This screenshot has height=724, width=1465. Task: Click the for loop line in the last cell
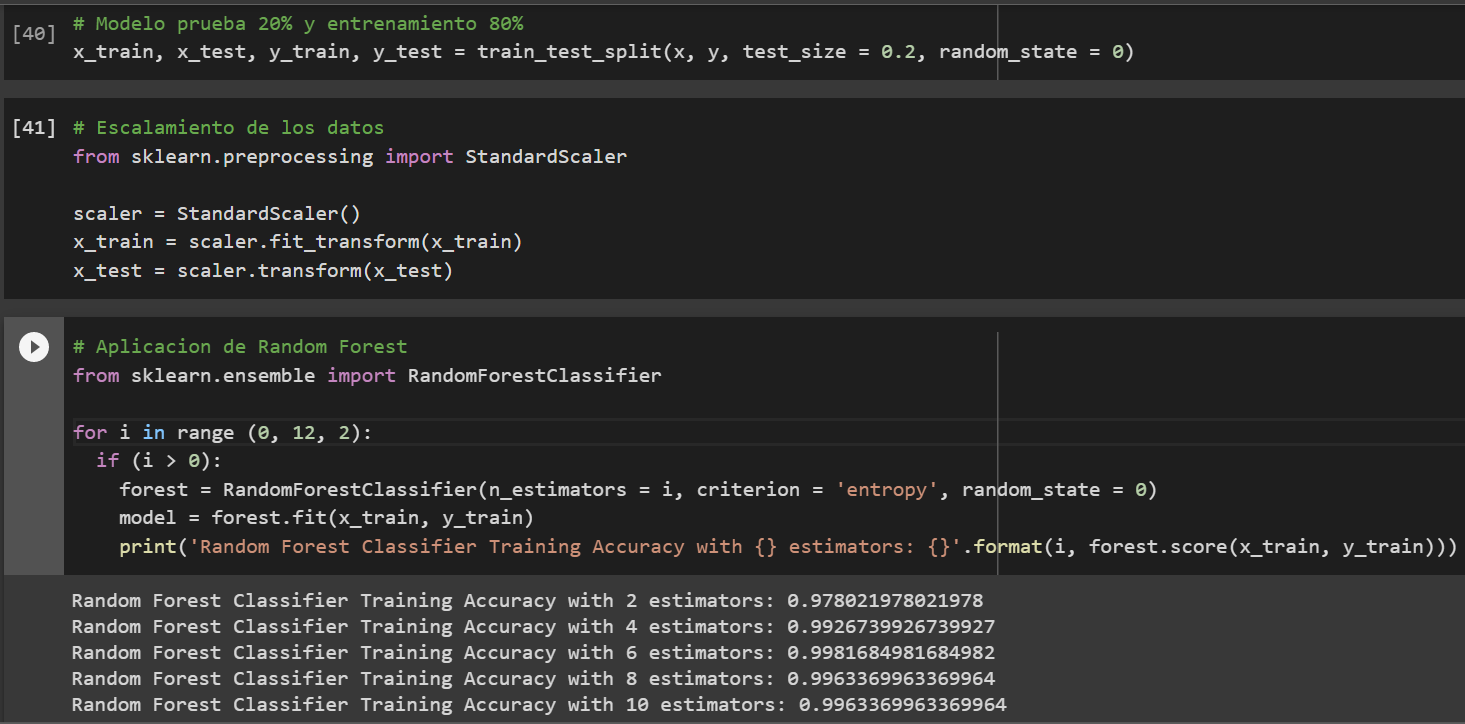(x=200, y=432)
